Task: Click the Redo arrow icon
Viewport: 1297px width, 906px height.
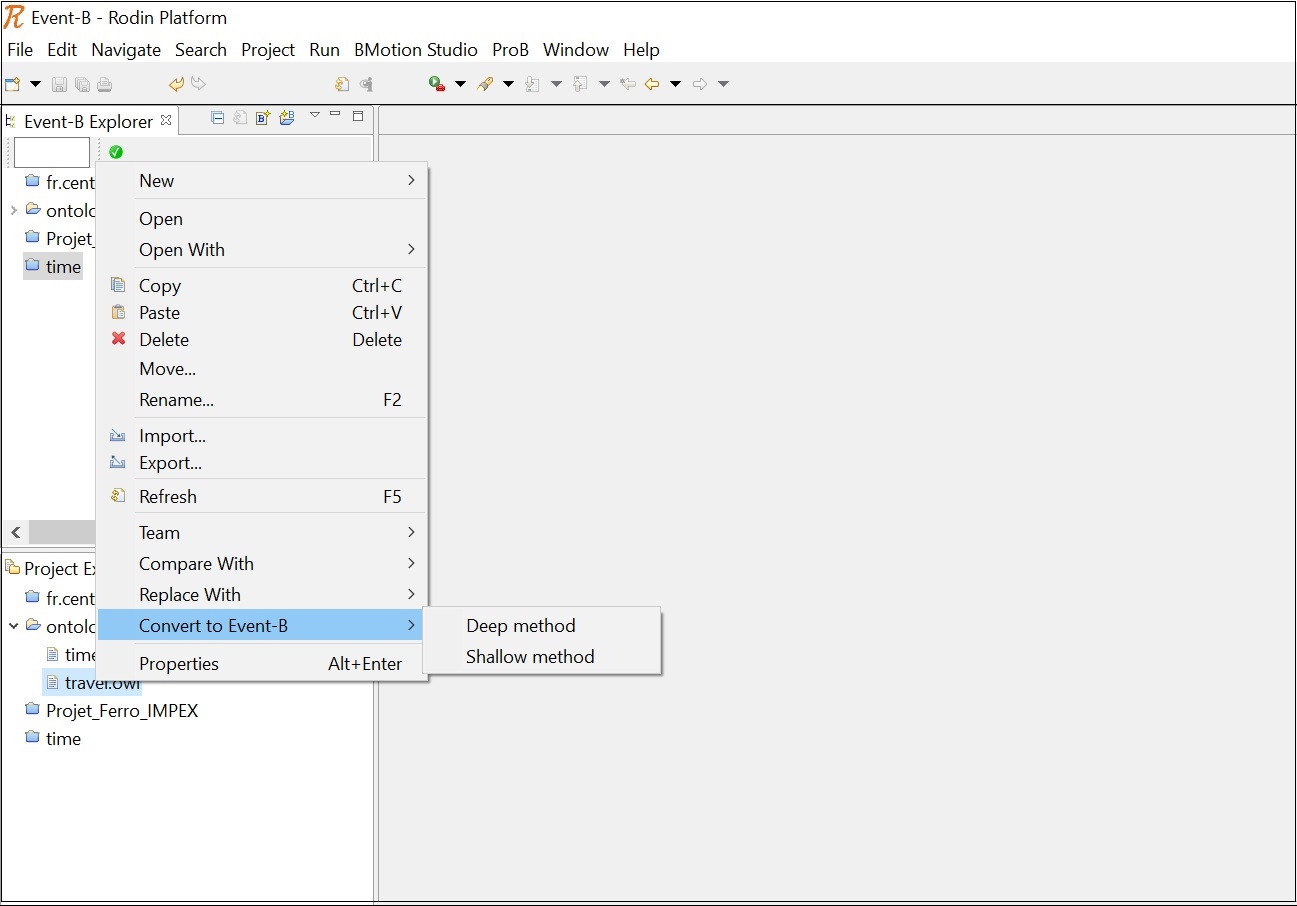Action: 199,84
